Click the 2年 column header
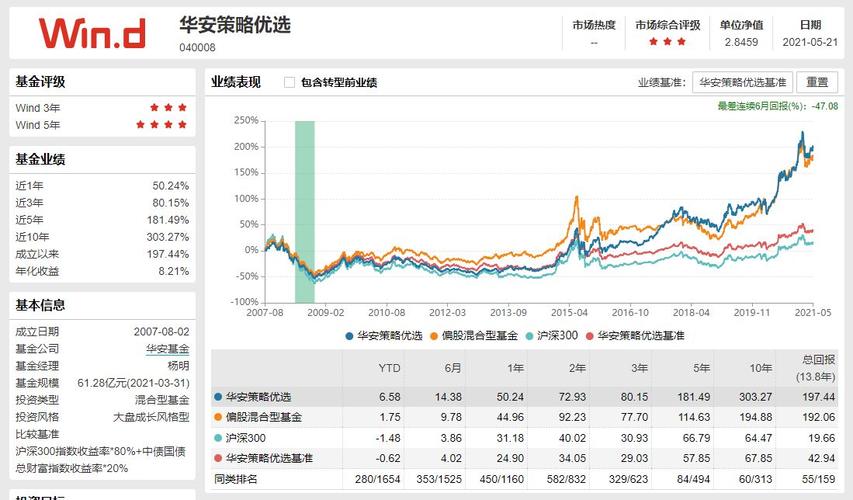The width and height of the screenshot is (853, 500). coord(577,368)
